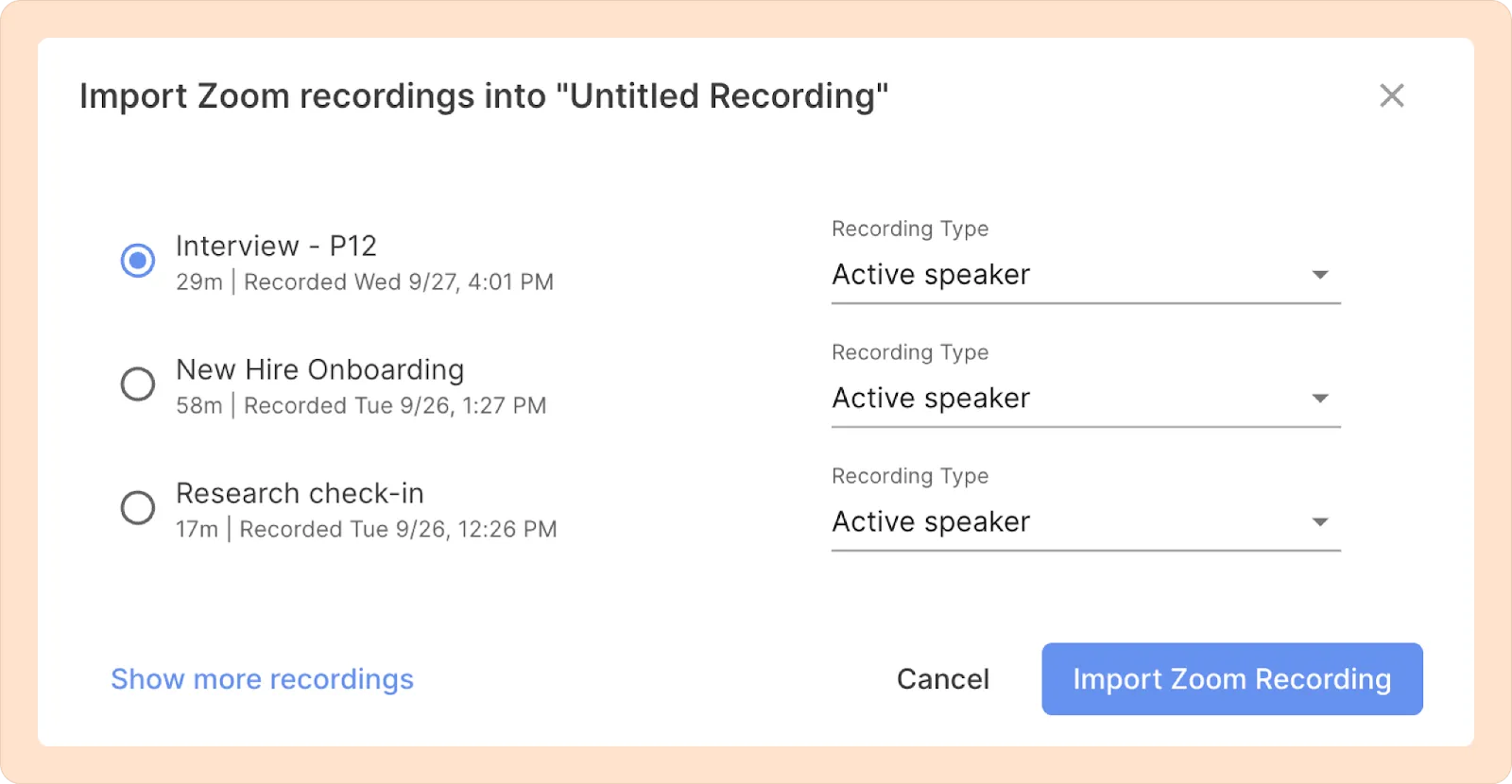1512x784 pixels.
Task: Click the Research check-in recording title
Action: click(300, 493)
